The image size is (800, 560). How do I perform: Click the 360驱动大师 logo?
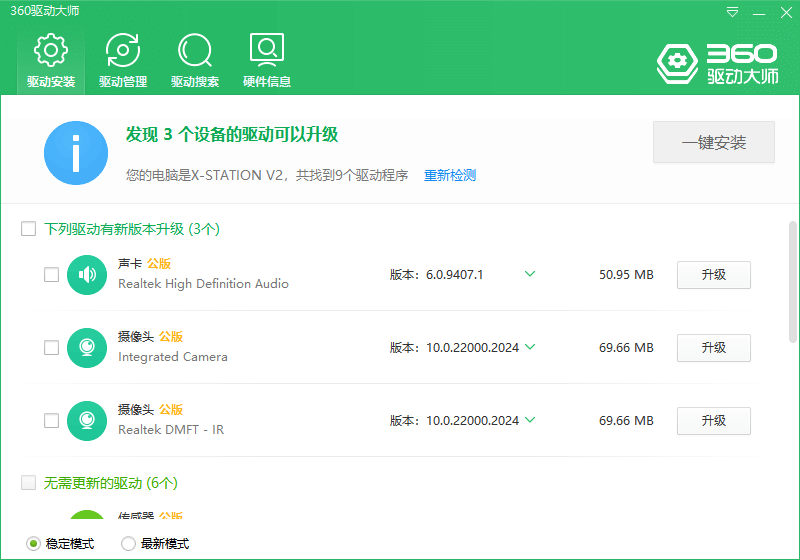click(x=717, y=64)
